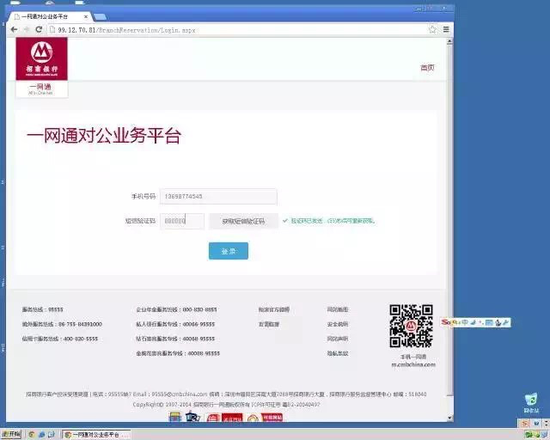Click the 金葵花 hotline 40088-95555 text
Viewport: 550px width, 440px height.
[x=178, y=353]
